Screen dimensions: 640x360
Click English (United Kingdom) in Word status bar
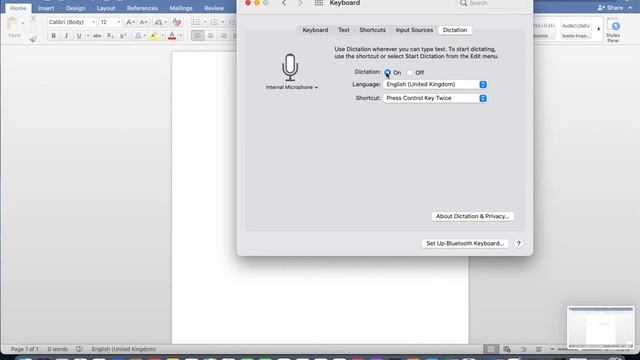tap(124, 349)
